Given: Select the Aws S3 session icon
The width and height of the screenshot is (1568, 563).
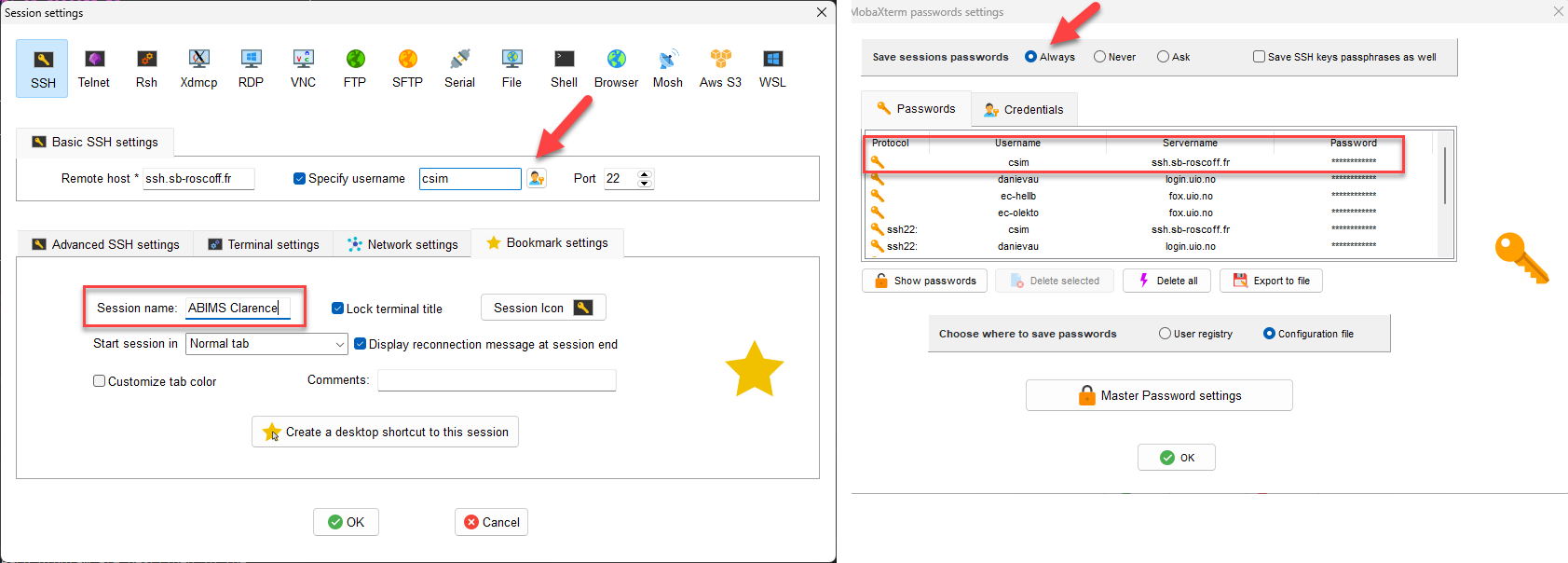Looking at the screenshot, I should click(x=720, y=68).
